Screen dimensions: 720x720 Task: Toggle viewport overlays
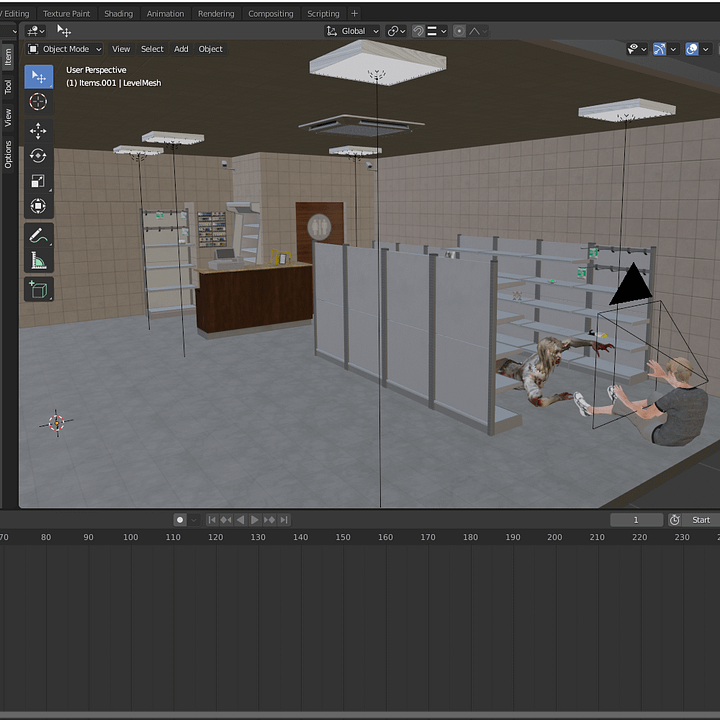click(692, 49)
